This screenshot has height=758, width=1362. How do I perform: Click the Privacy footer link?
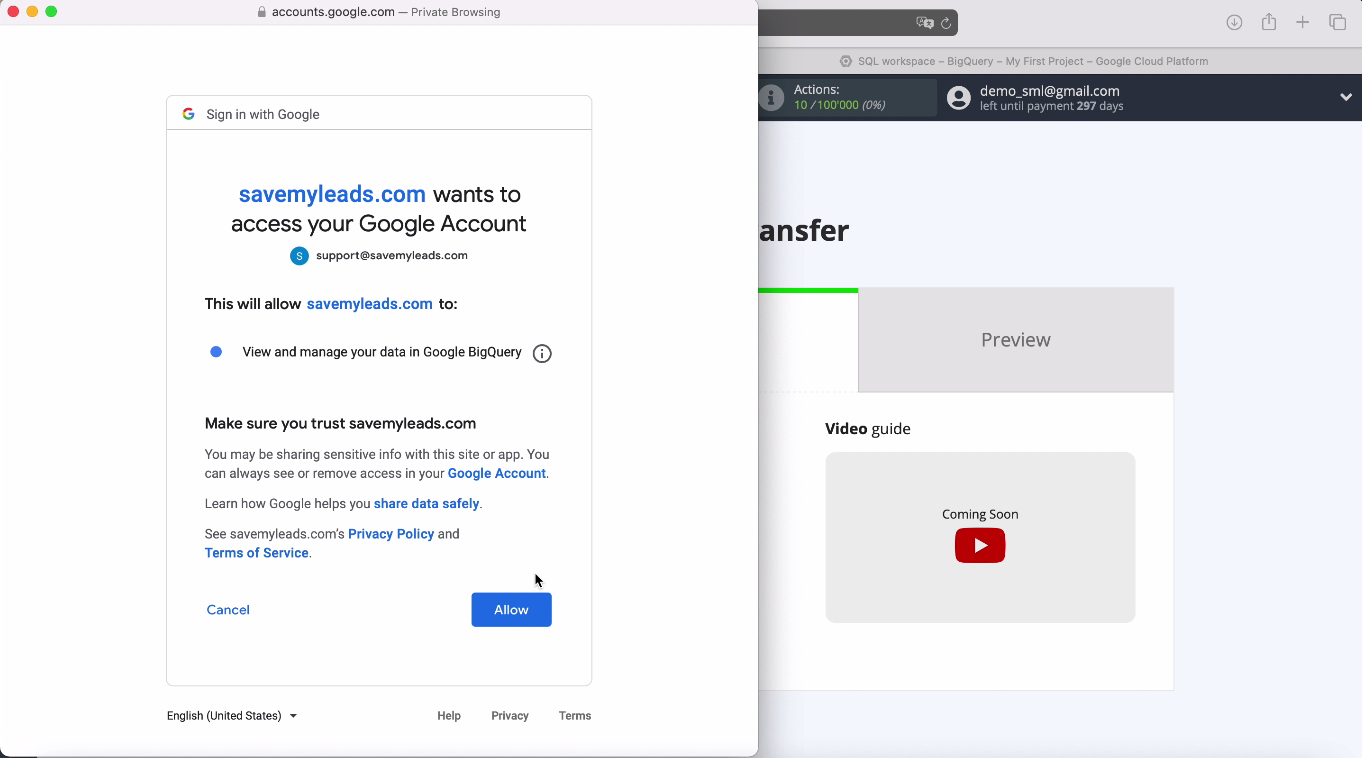coord(510,716)
